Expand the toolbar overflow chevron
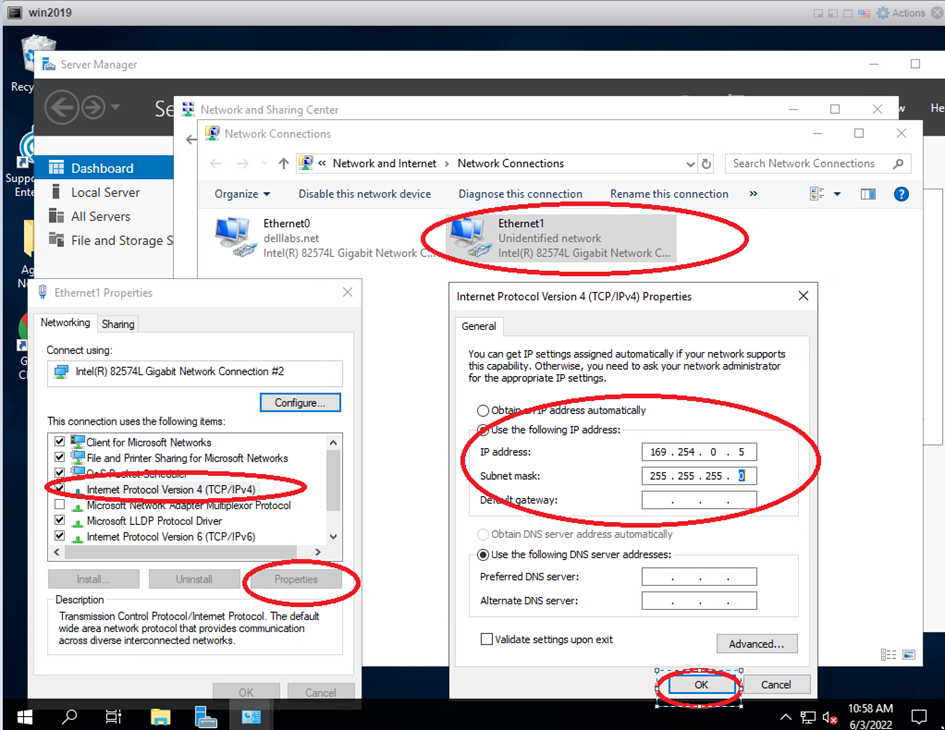This screenshot has width=945, height=730. point(753,194)
